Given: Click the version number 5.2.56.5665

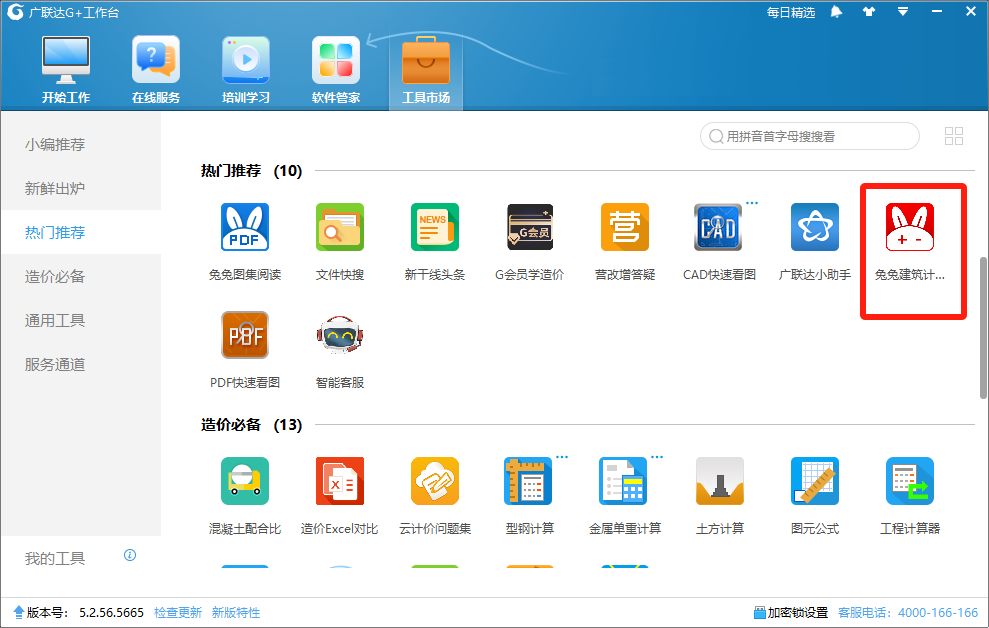Looking at the screenshot, I should point(111,612).
